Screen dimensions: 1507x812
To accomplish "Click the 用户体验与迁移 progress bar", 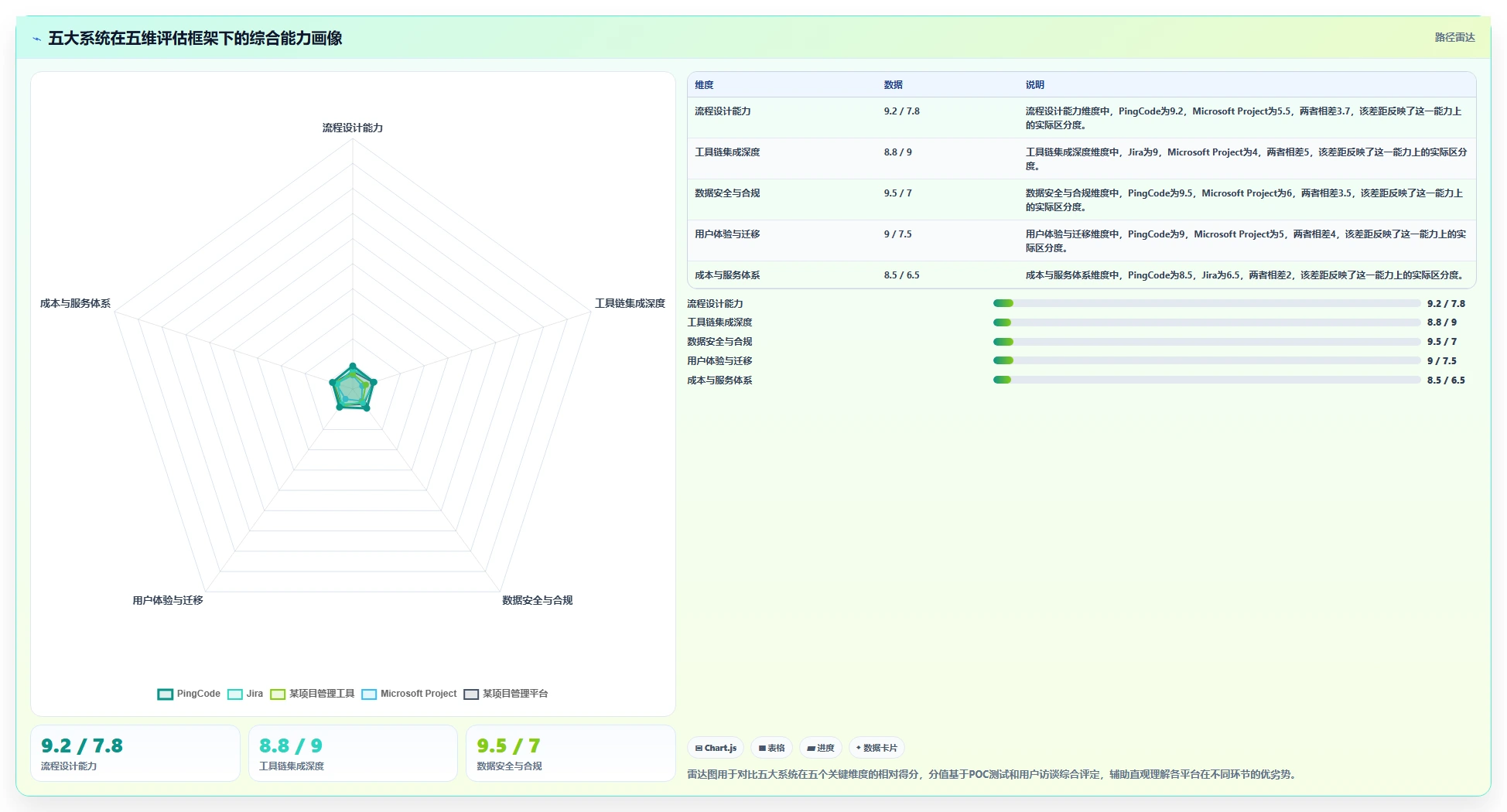I will pos(1207,360).
